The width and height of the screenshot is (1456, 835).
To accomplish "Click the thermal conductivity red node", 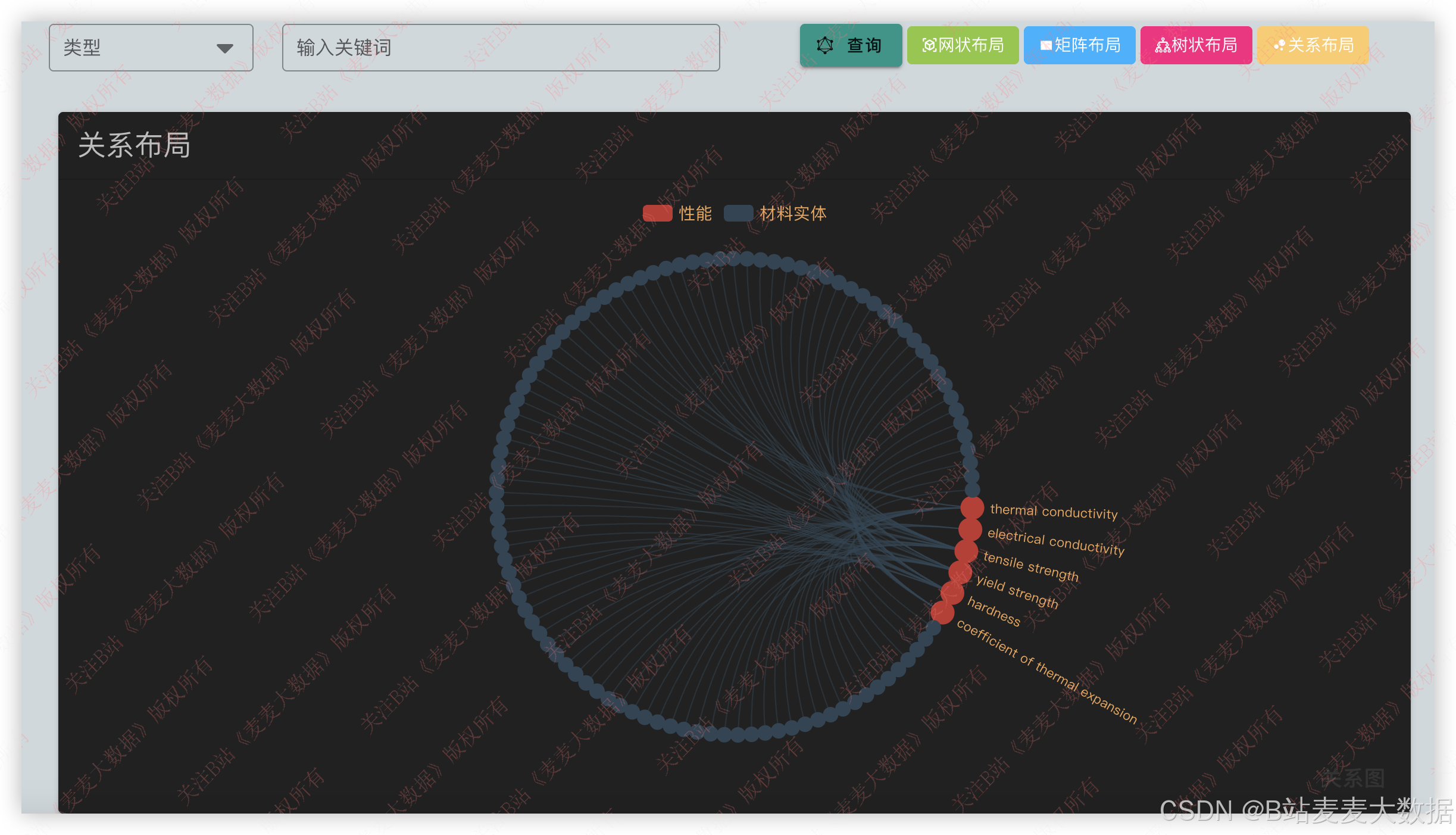I will tap(972, 508).
